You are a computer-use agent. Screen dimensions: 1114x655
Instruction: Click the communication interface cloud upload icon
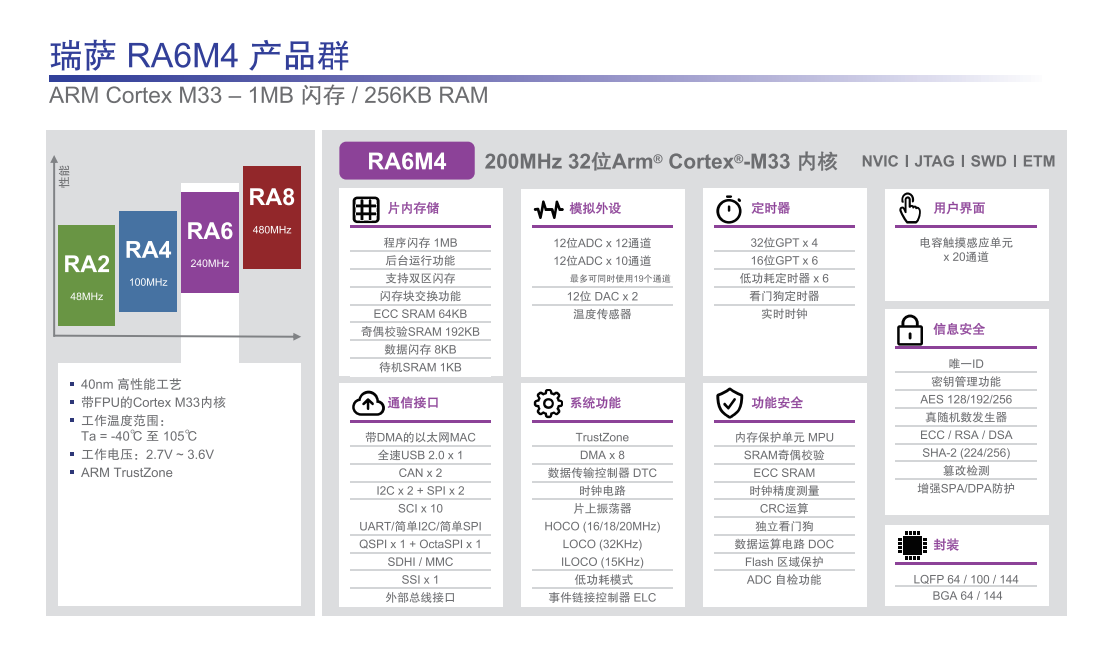click(368, 404)
